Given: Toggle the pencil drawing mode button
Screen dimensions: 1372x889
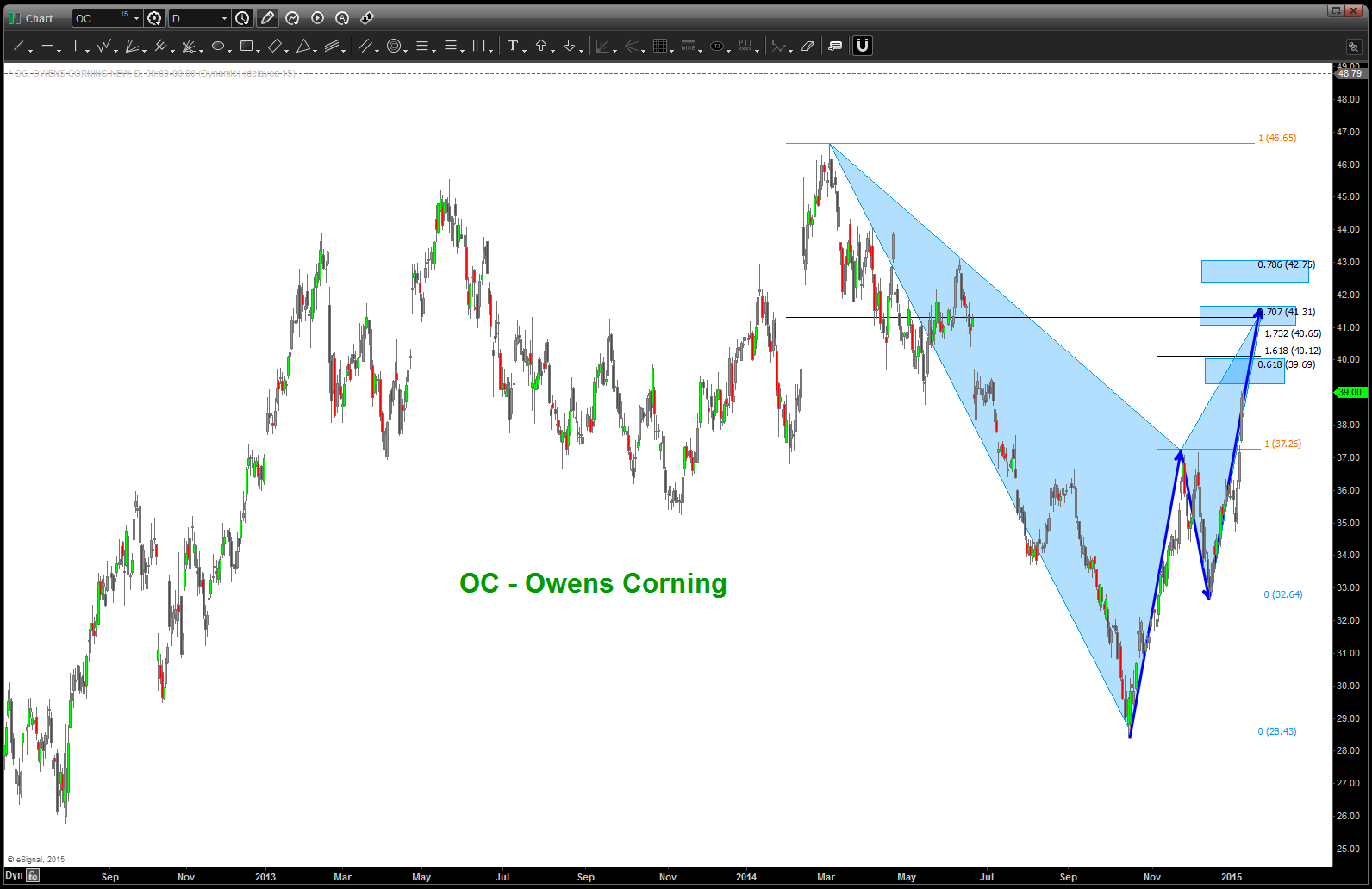Looking at the screenshot, I should click(267, 18).
